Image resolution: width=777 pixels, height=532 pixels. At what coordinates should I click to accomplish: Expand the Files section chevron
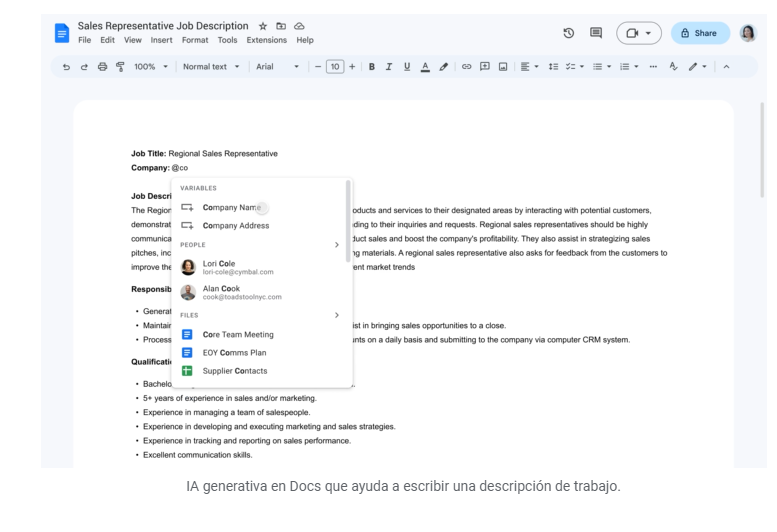click(336, 315)
